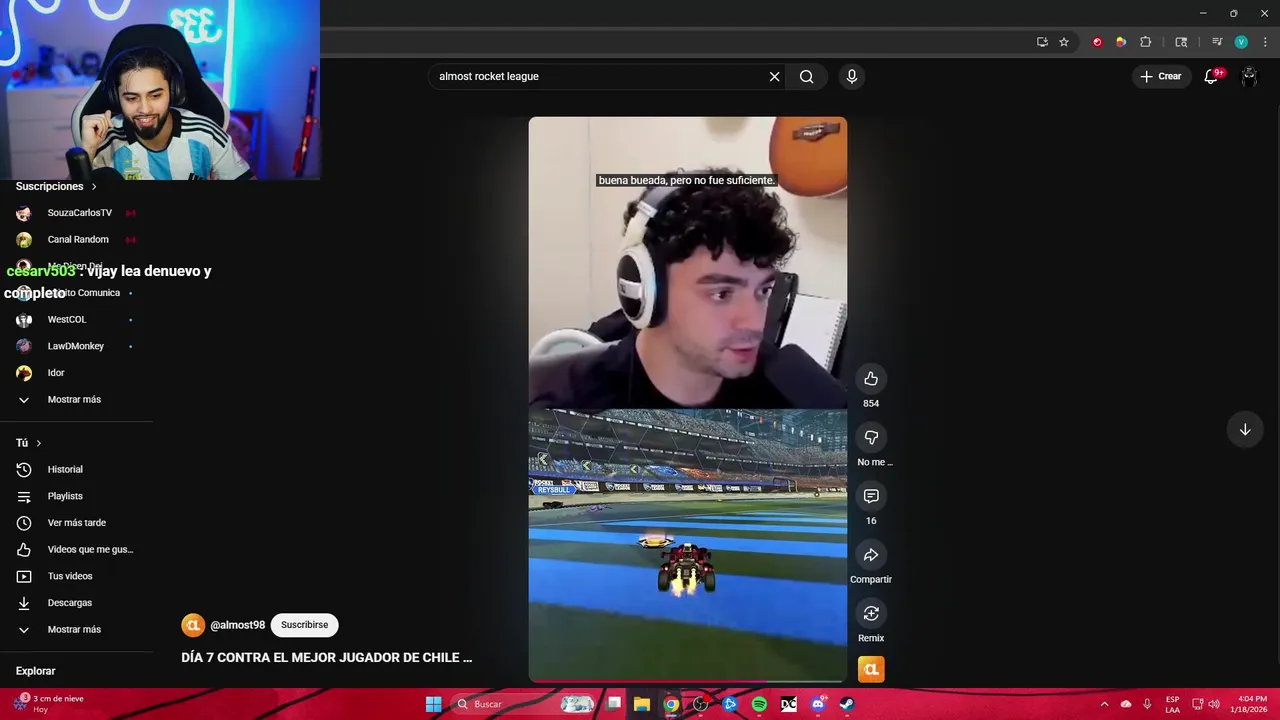
Task: Click the dislike thumbs-down button
Action: (871, 437)
